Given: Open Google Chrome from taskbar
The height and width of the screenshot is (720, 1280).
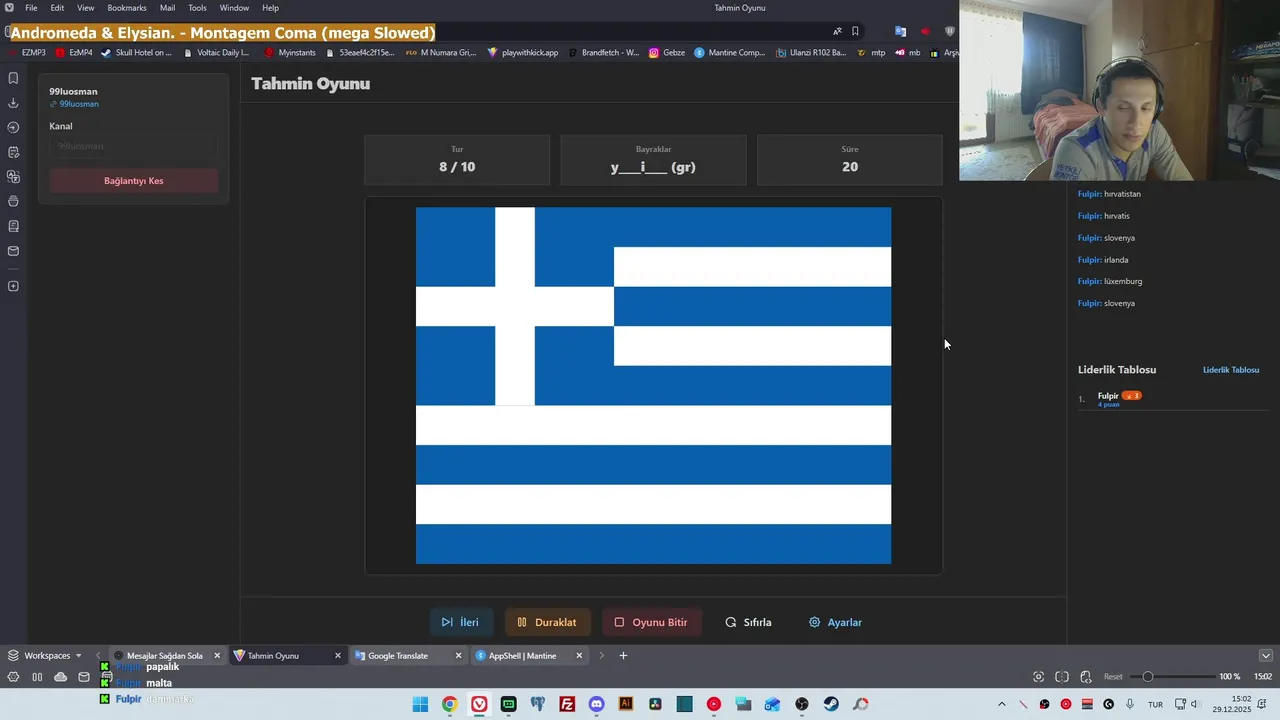Looking at the screenshot, I should [x=450, y=704].
